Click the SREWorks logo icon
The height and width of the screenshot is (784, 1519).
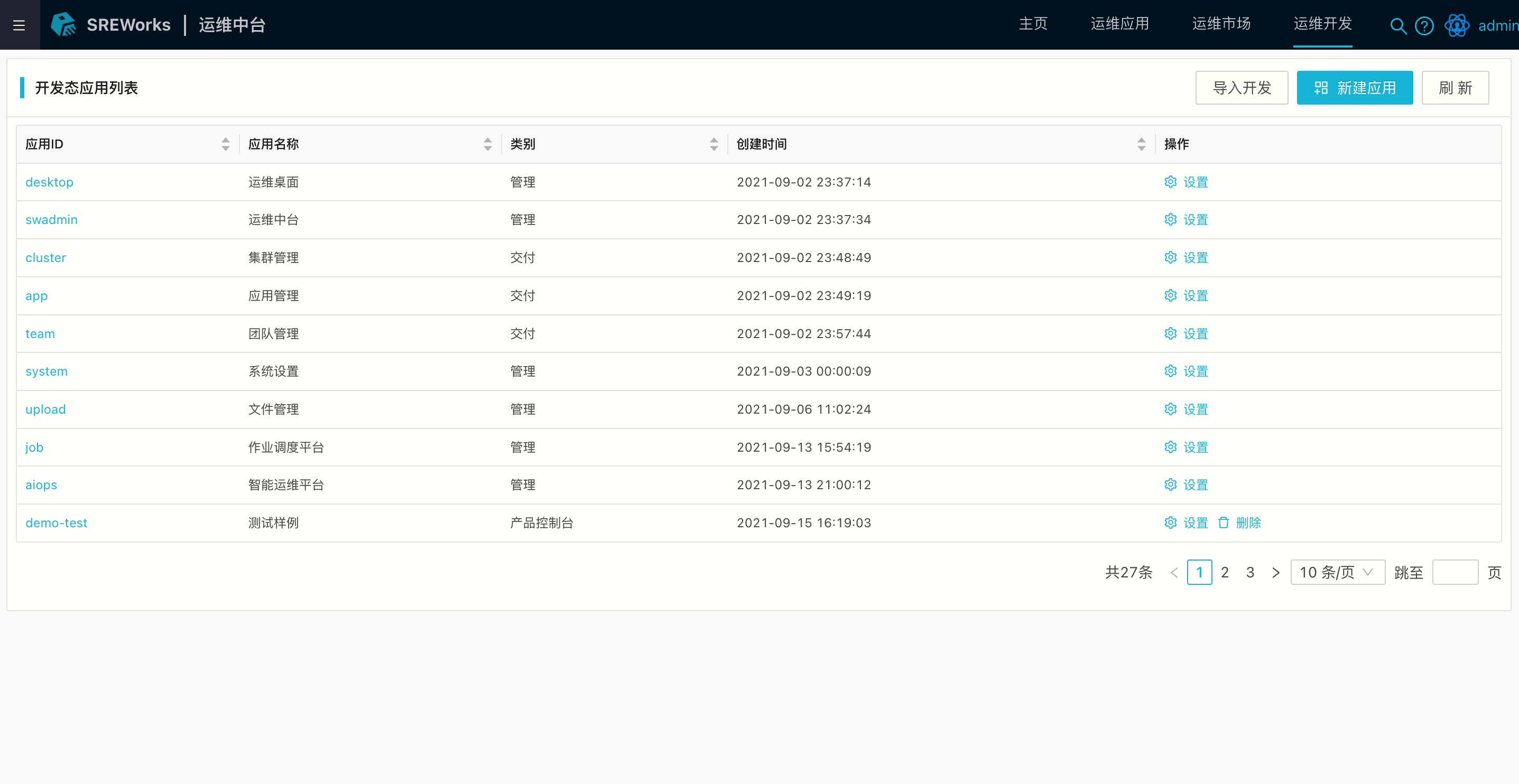click(63, 25)
